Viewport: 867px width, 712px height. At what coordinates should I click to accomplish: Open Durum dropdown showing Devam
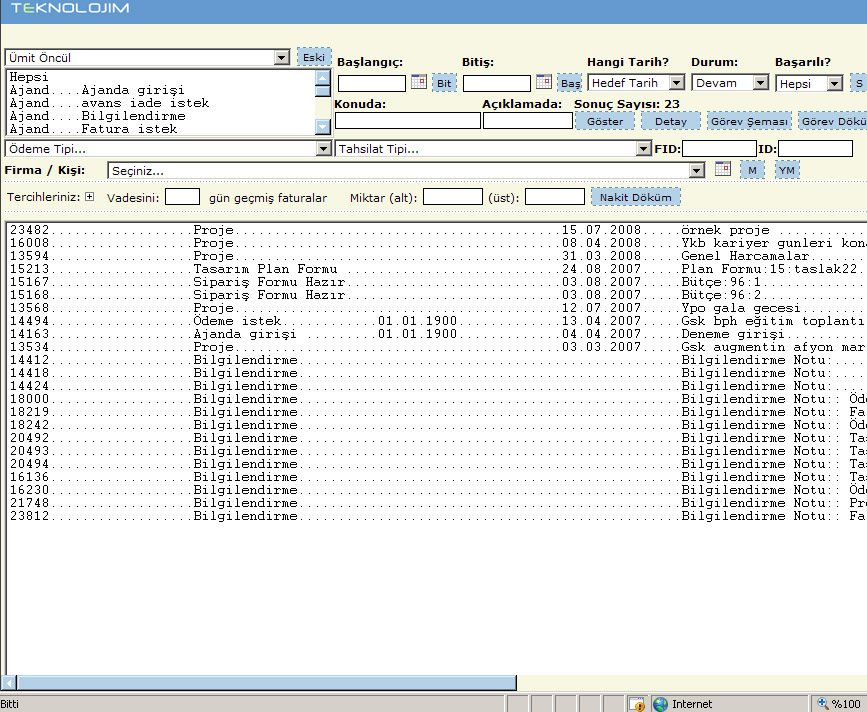coord(730,83)
